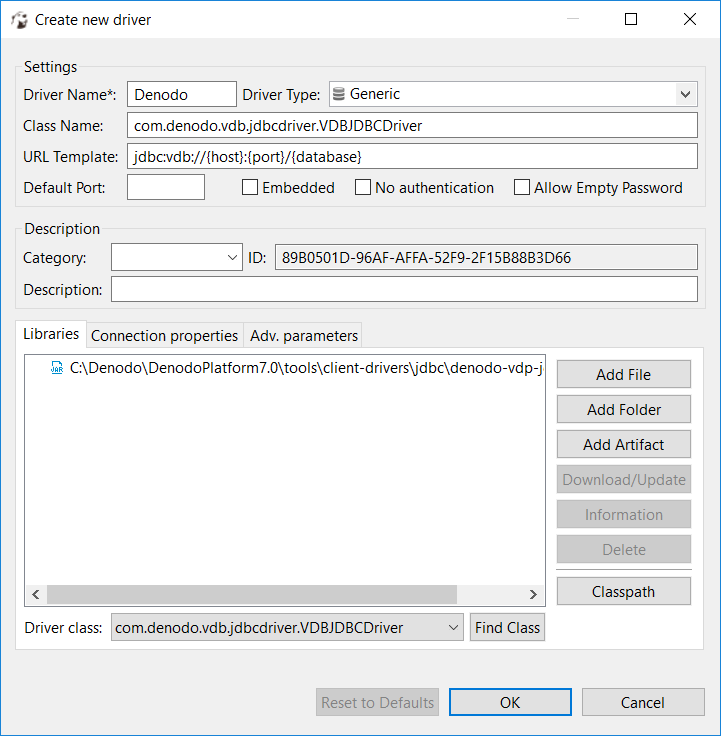Click the URL Template field

(412, 156)
